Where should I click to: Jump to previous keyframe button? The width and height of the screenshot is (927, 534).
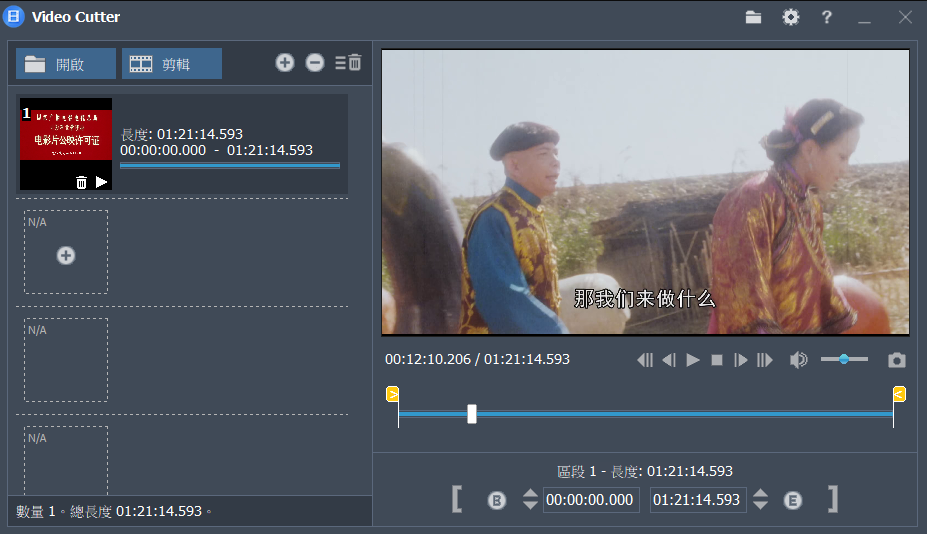[645, 360]
